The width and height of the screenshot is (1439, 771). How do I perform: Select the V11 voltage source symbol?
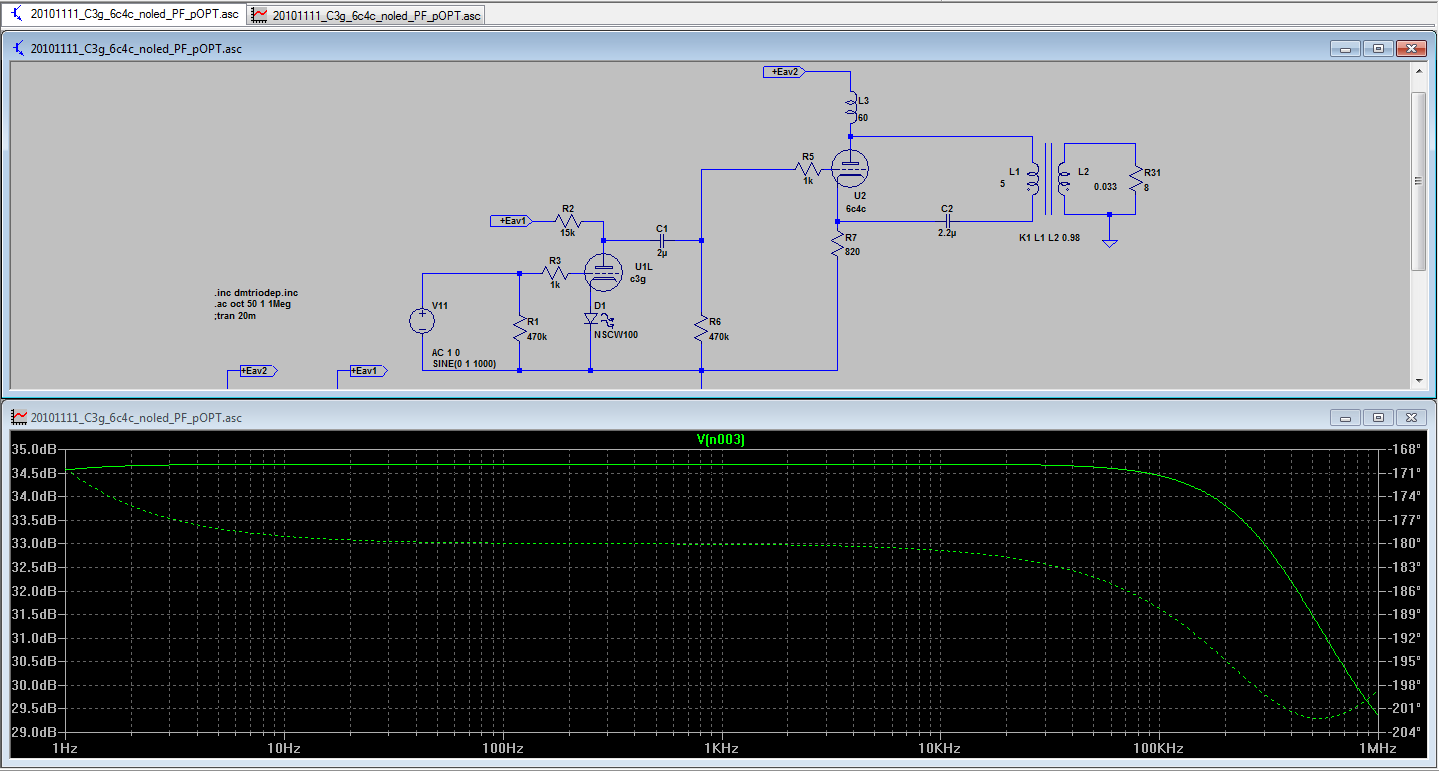[x=422, y=321]
